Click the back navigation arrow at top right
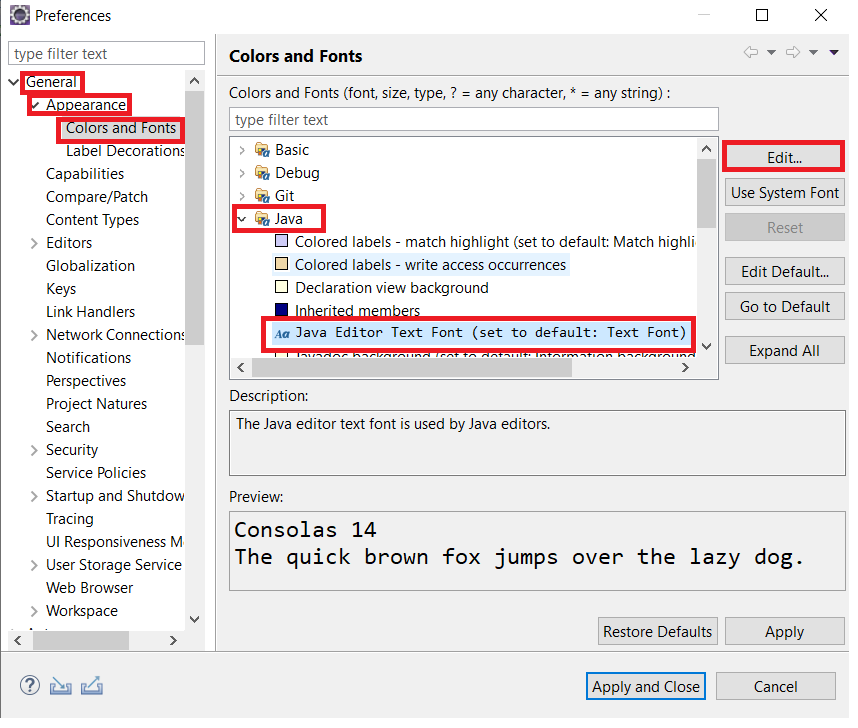Image resolution: width=858 pixels, height=728 pixels. [x=750, y=53]
